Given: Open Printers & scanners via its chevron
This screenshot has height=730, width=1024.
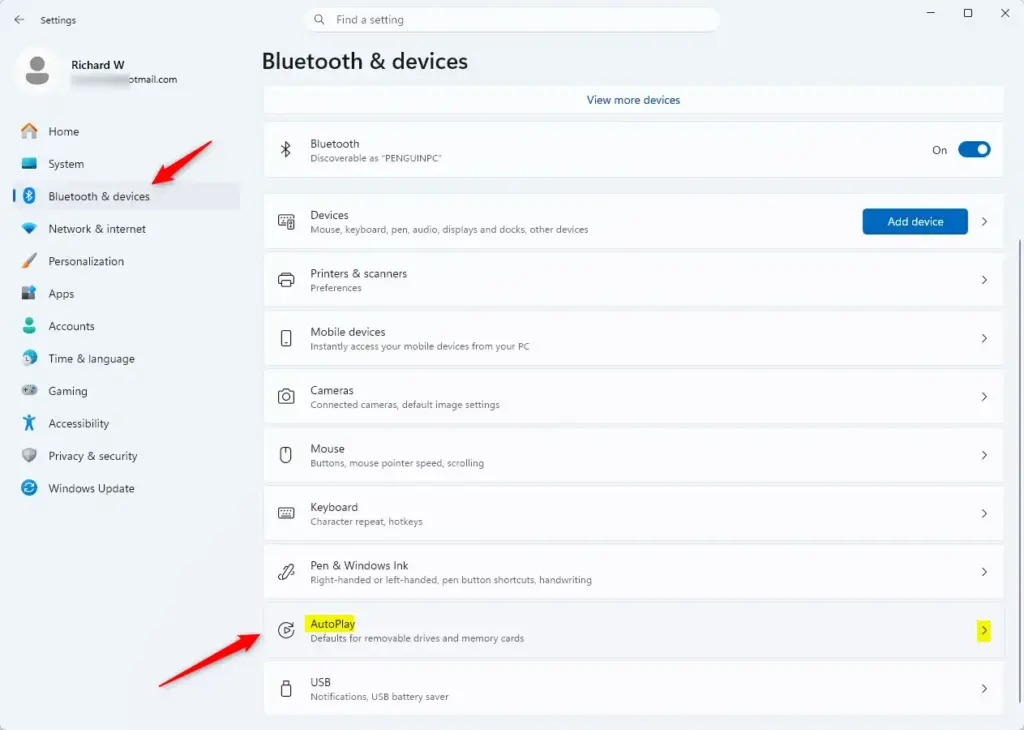Looking at the screenshot, I should (984, 280).
